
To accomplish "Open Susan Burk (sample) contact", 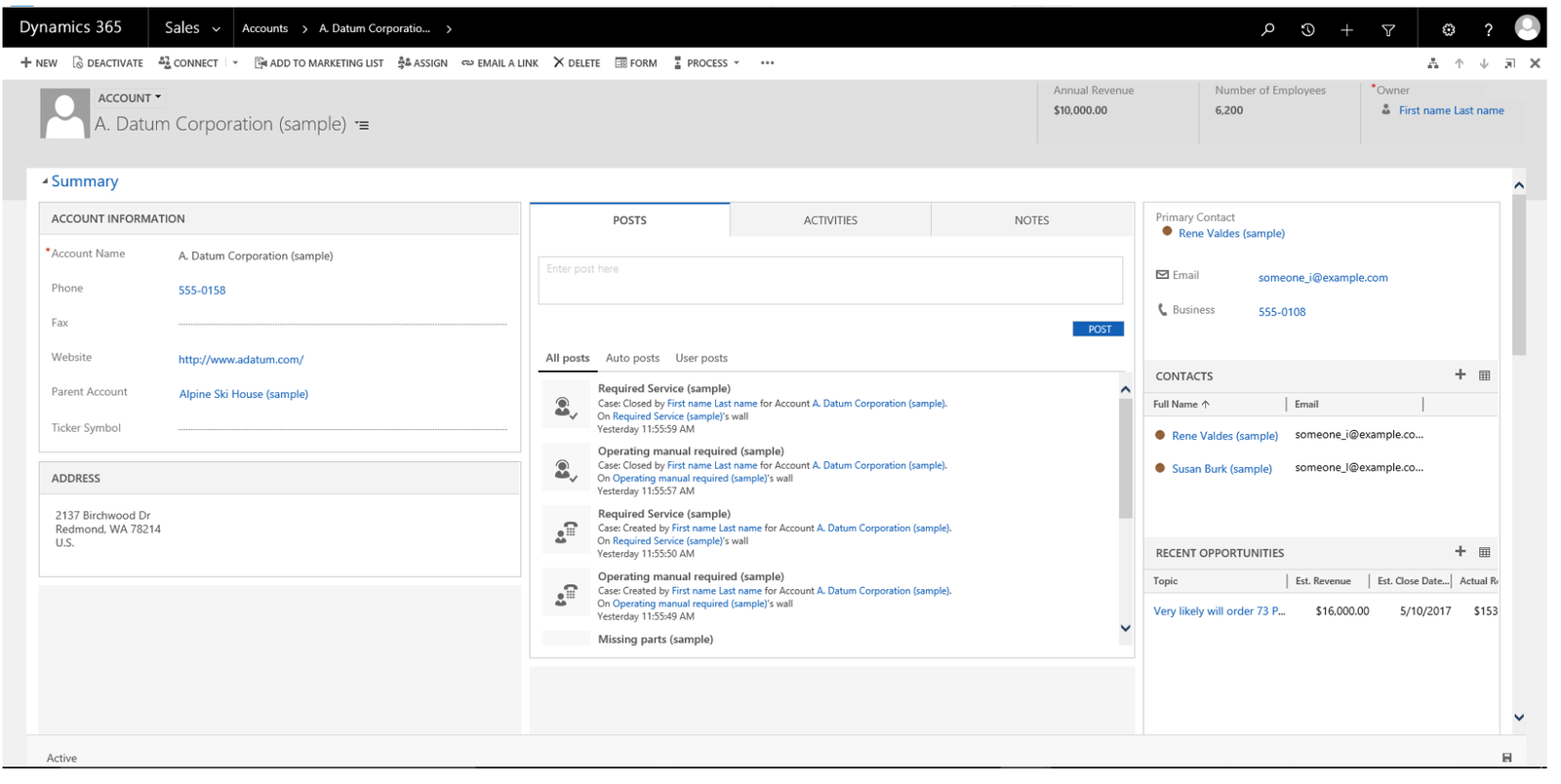I will point(1221,469).
